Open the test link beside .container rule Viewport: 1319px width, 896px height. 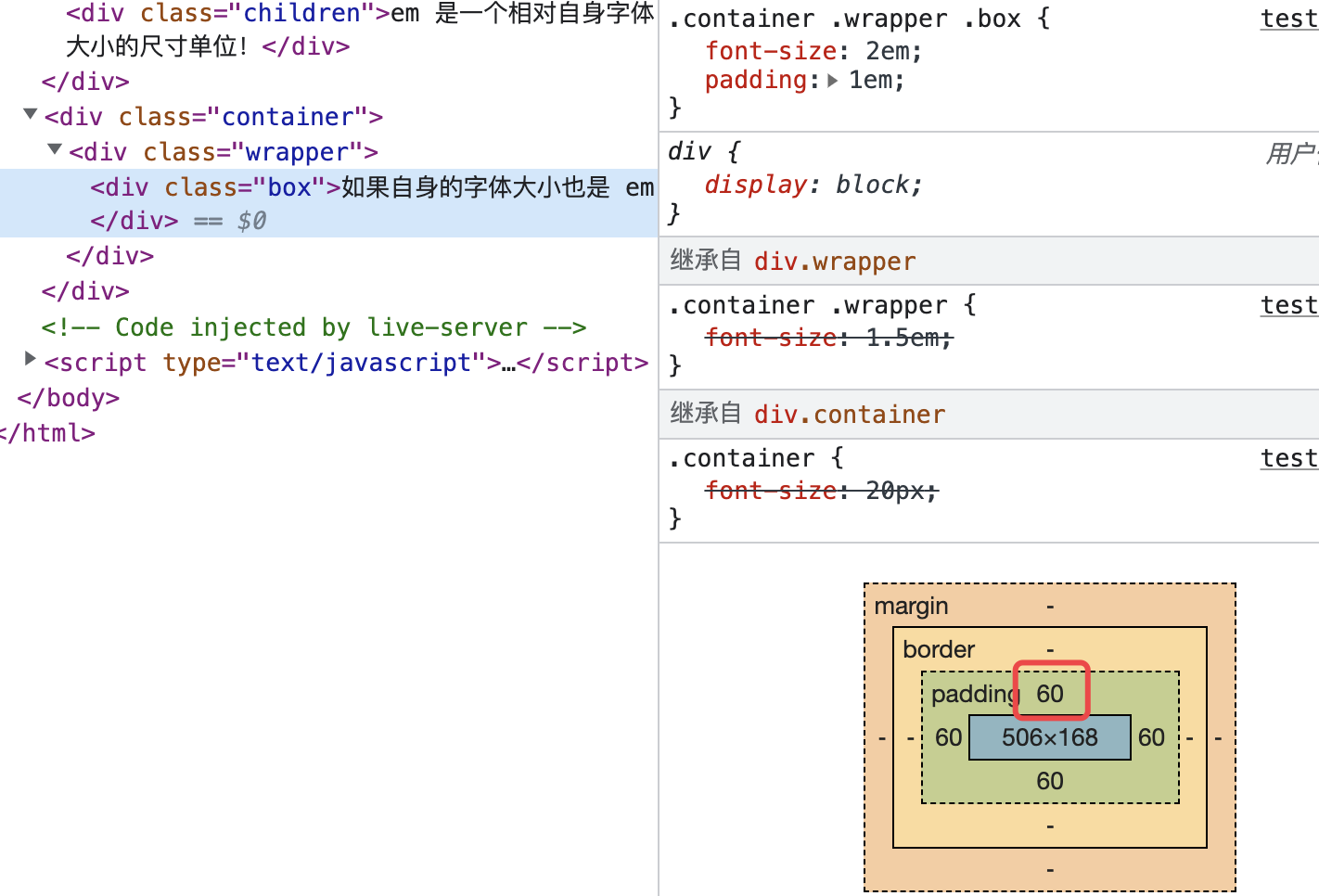click(x=1288, y=458)
